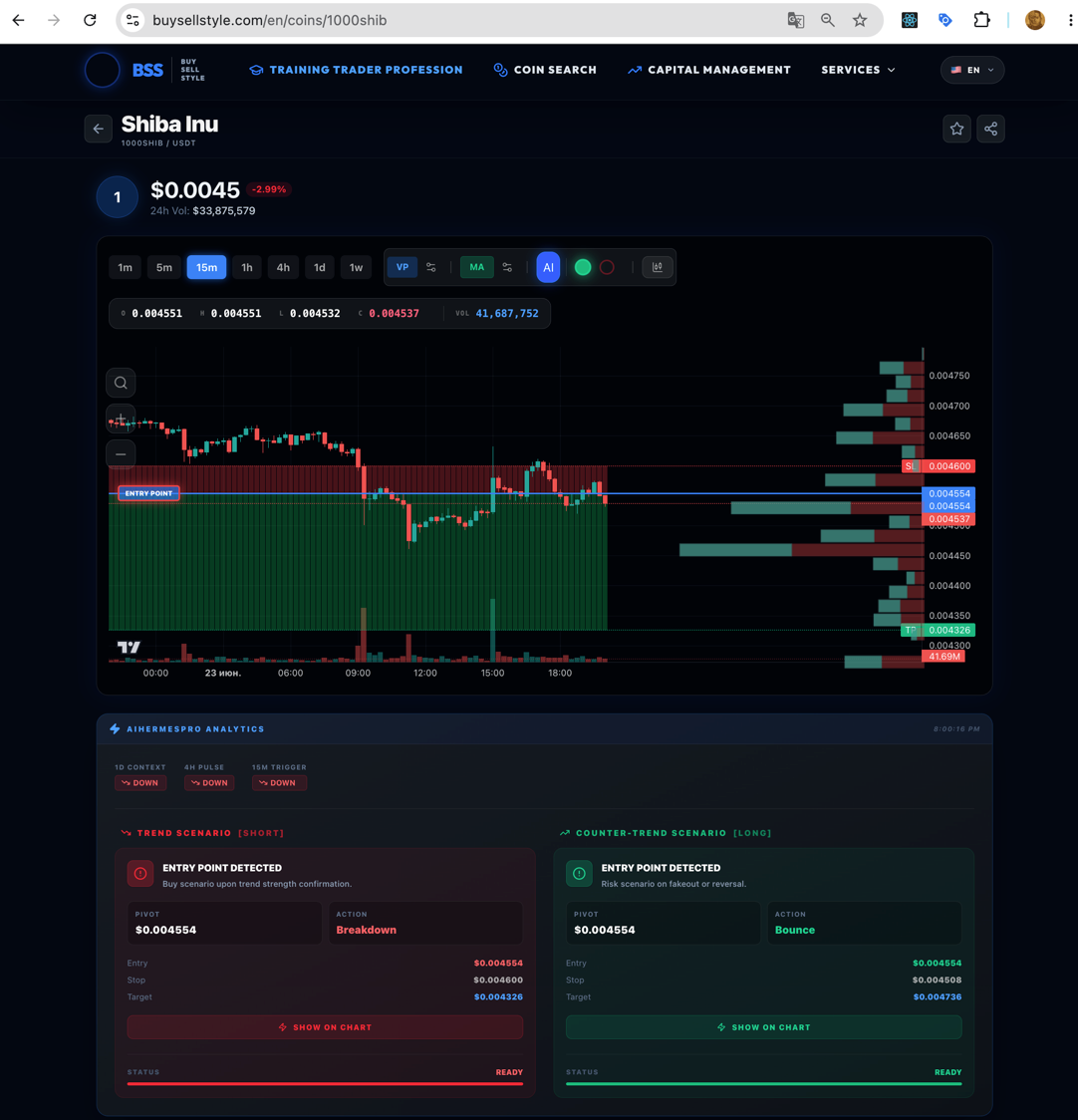The width and height of the screenshot is (1078, 1120).
Task: Open the EN language dropdown
Action: pos(972,70)
